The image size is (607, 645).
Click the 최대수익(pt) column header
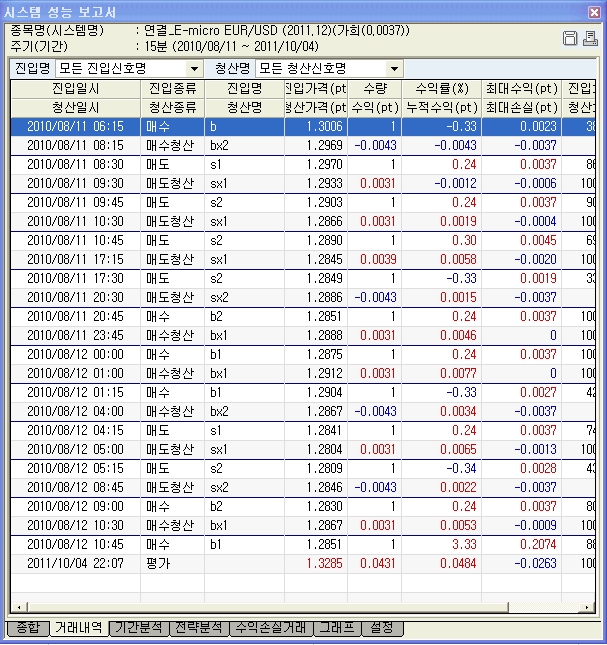click(519, 88)
